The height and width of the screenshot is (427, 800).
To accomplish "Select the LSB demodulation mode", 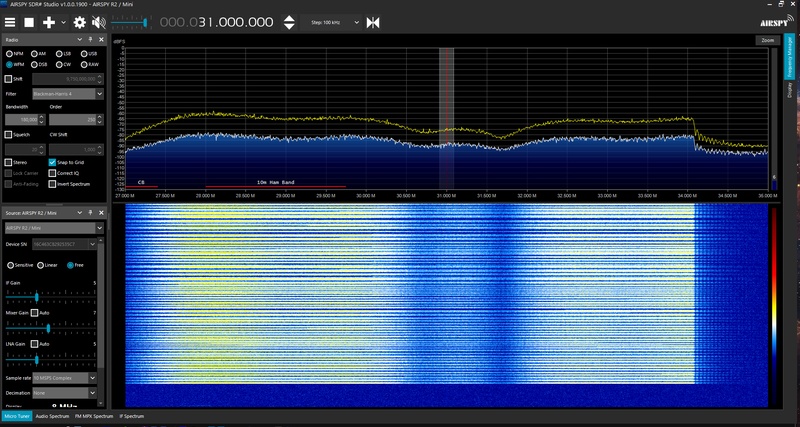I will pos(64,54).
